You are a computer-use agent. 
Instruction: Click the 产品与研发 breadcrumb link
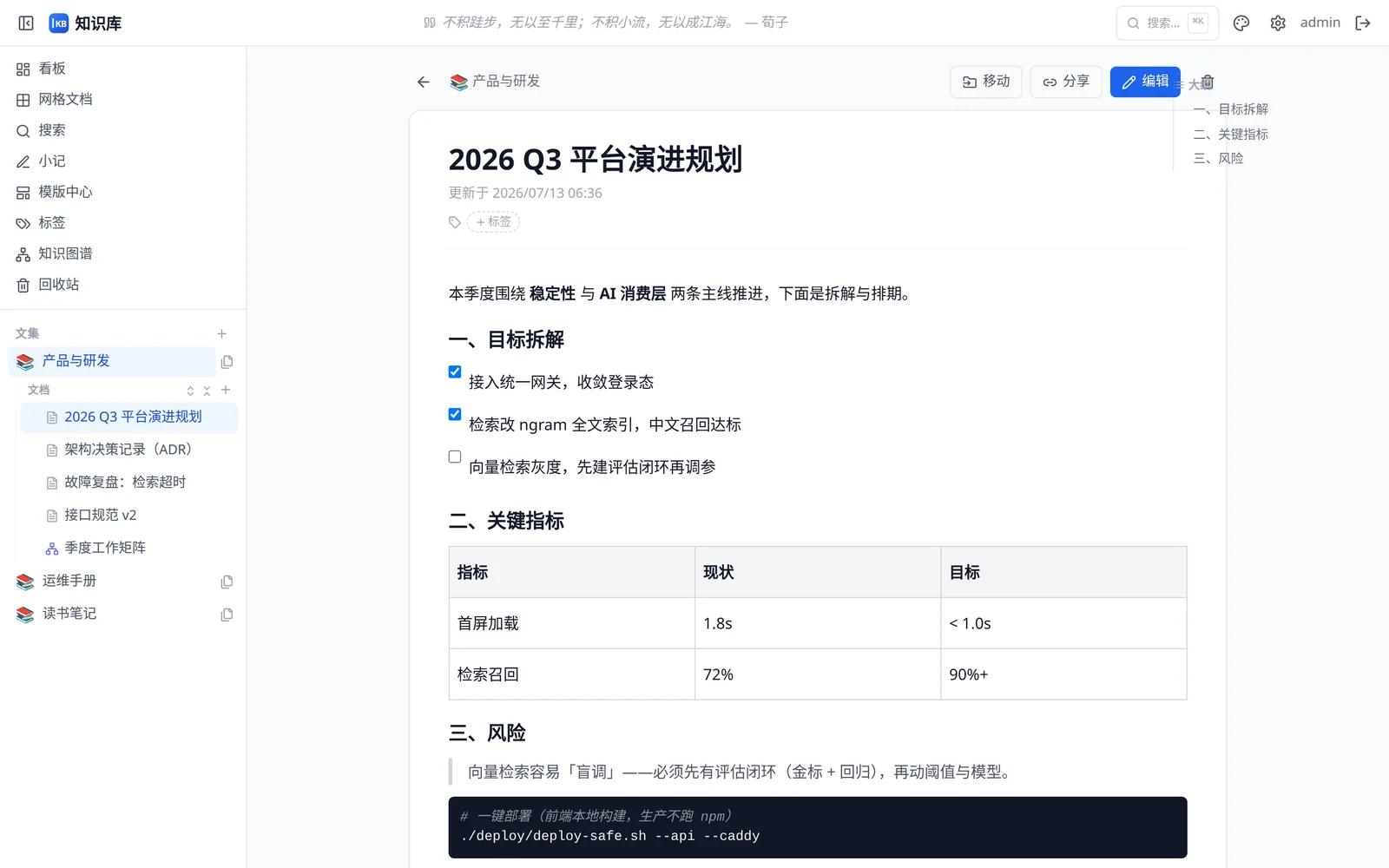(x=506, y=81)
